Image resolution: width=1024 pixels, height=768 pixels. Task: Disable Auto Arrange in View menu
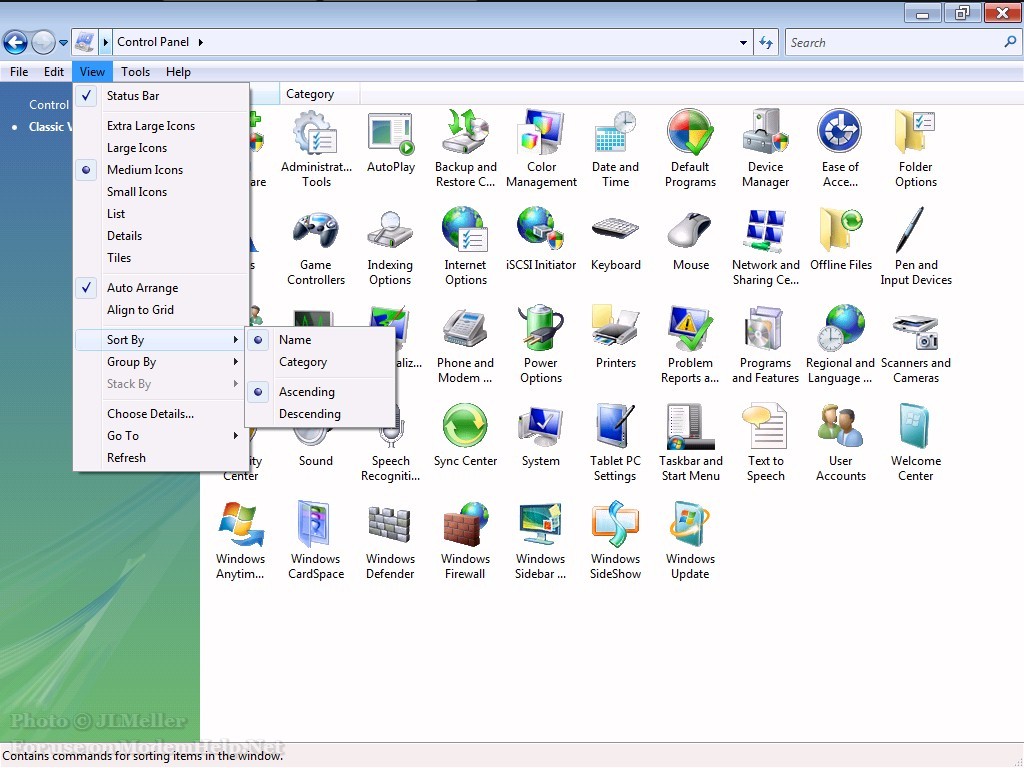pos(142,288)
